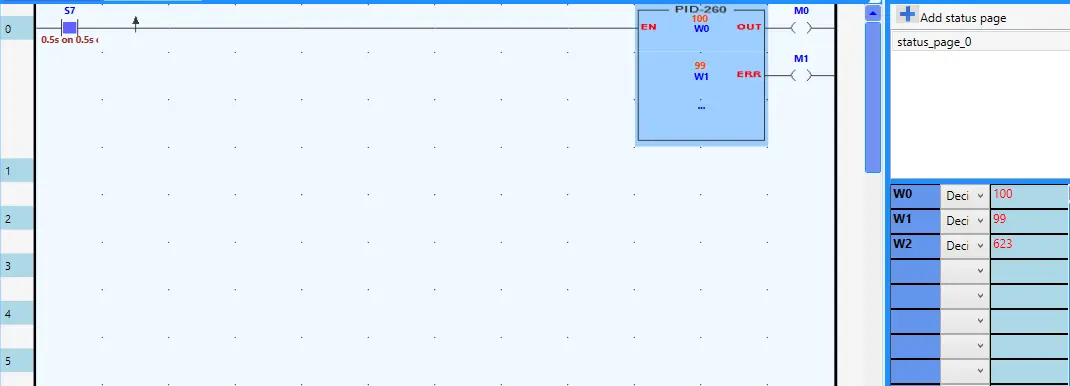Click the W2 value field showing 623

pos(1029,245)
